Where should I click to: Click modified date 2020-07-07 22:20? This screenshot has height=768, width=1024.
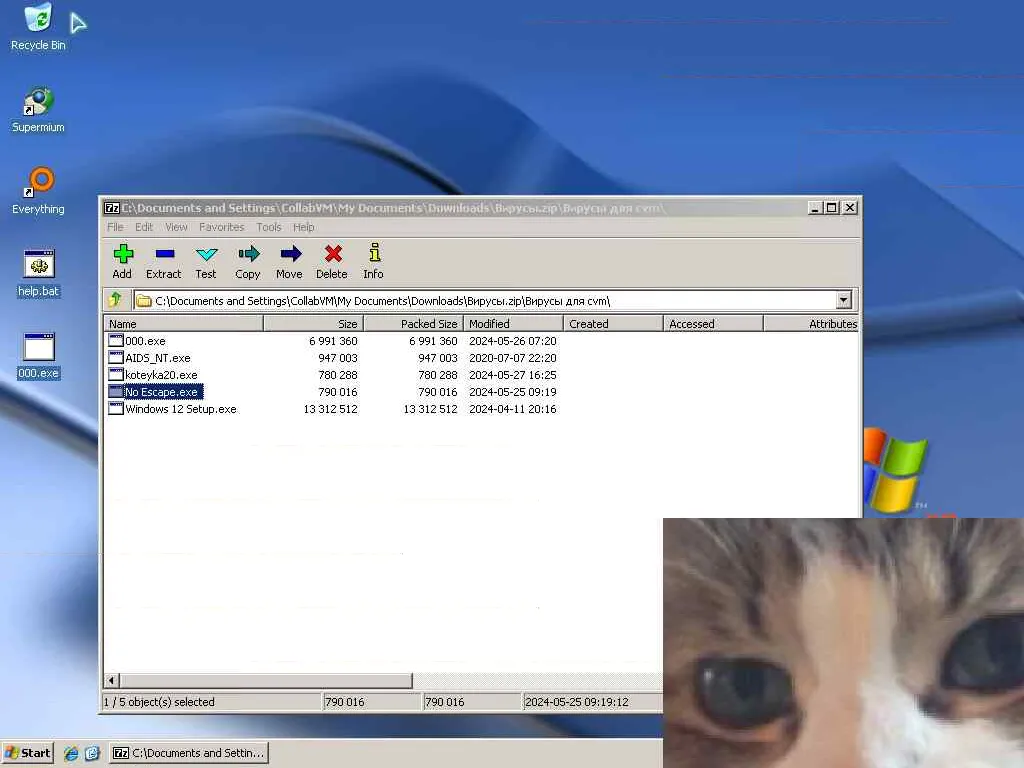coord(513,358)
